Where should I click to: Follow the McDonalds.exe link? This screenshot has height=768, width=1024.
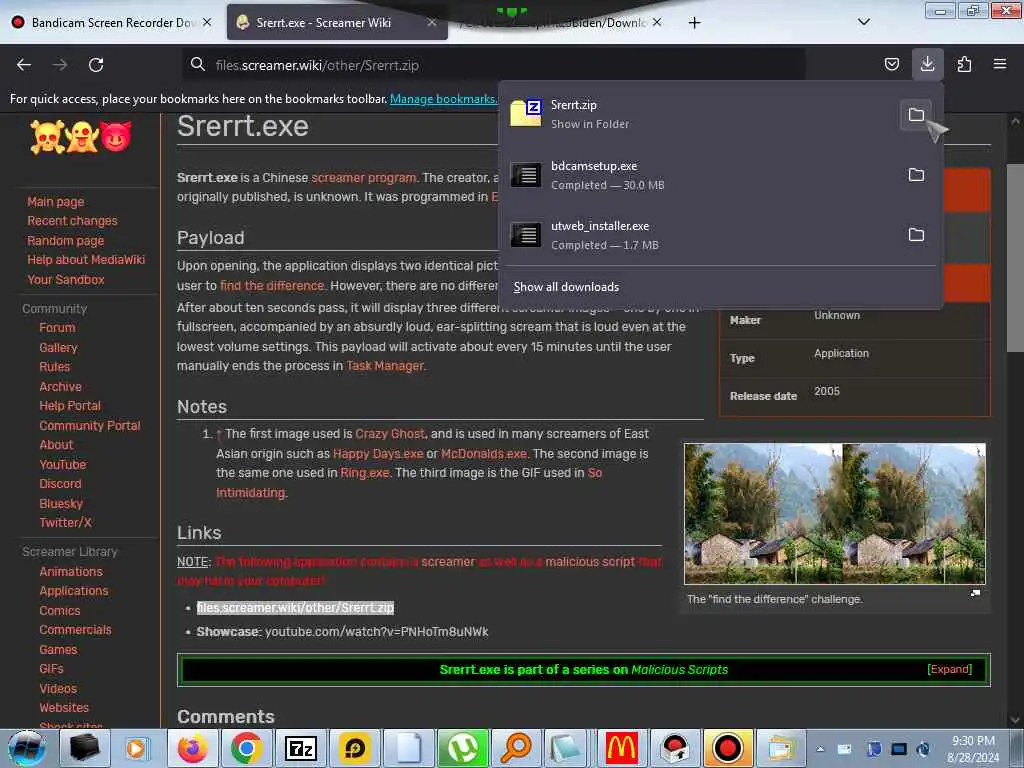click(483, 453)
